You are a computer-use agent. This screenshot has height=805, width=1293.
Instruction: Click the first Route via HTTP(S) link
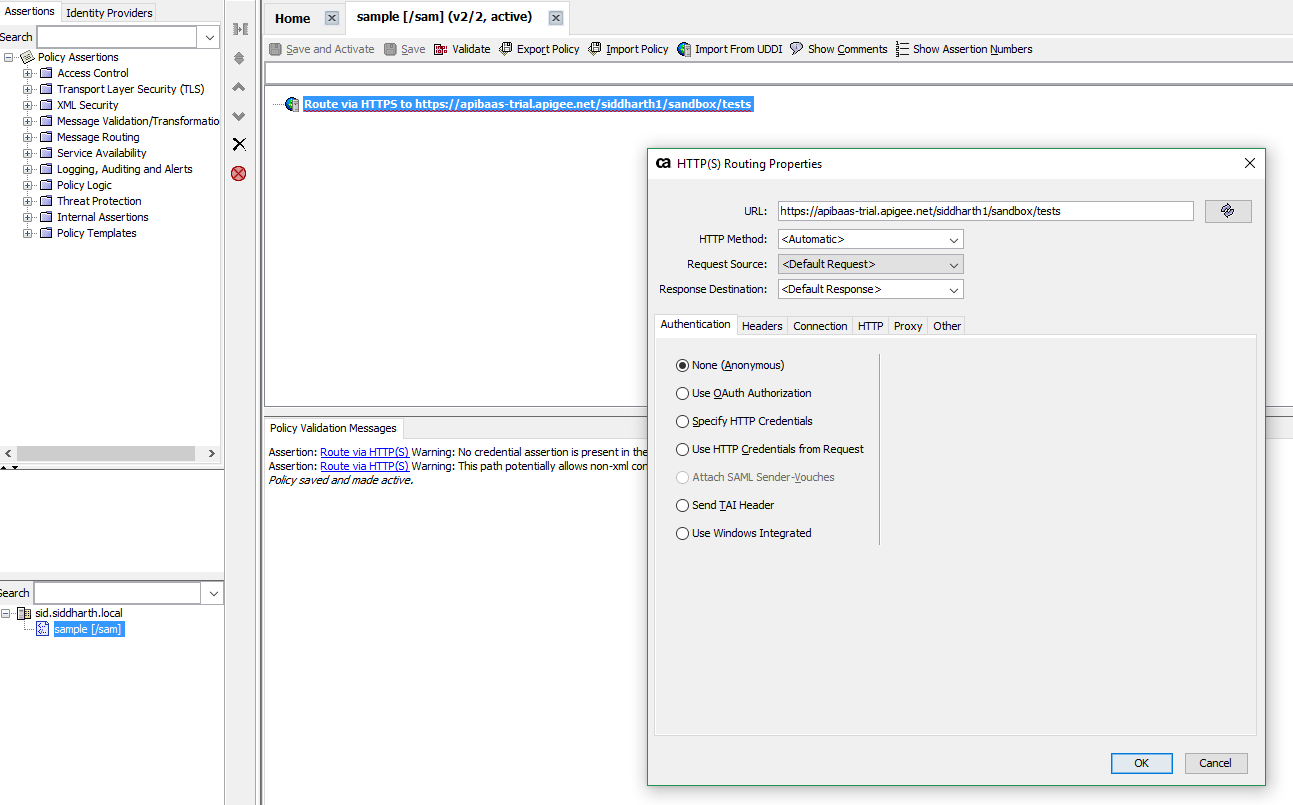(364, 452)
